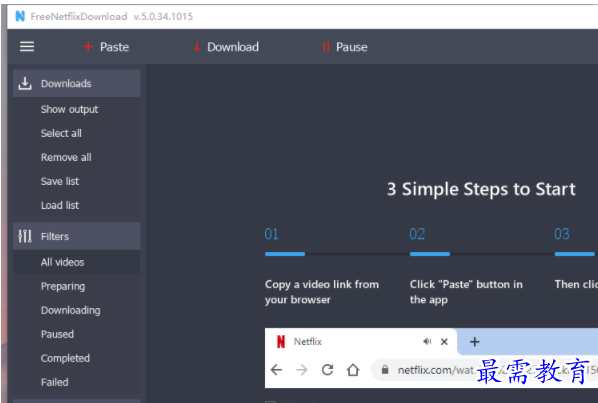Click the Download toolbar button
Image resolution: width=598 pixels, height=403 pixels.
click(226, 47)
